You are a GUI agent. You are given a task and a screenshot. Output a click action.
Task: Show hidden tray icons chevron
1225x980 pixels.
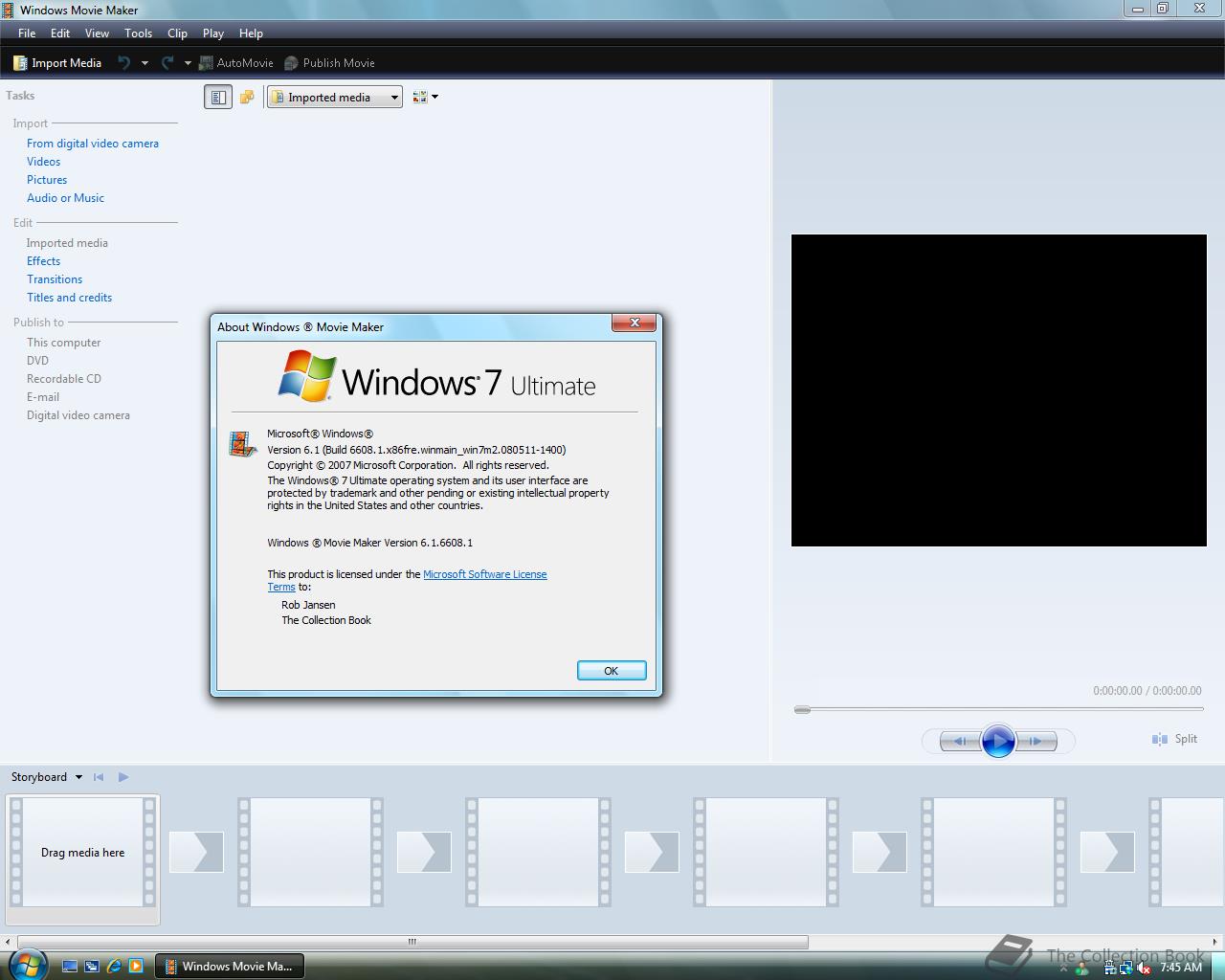click(1063, 968)
